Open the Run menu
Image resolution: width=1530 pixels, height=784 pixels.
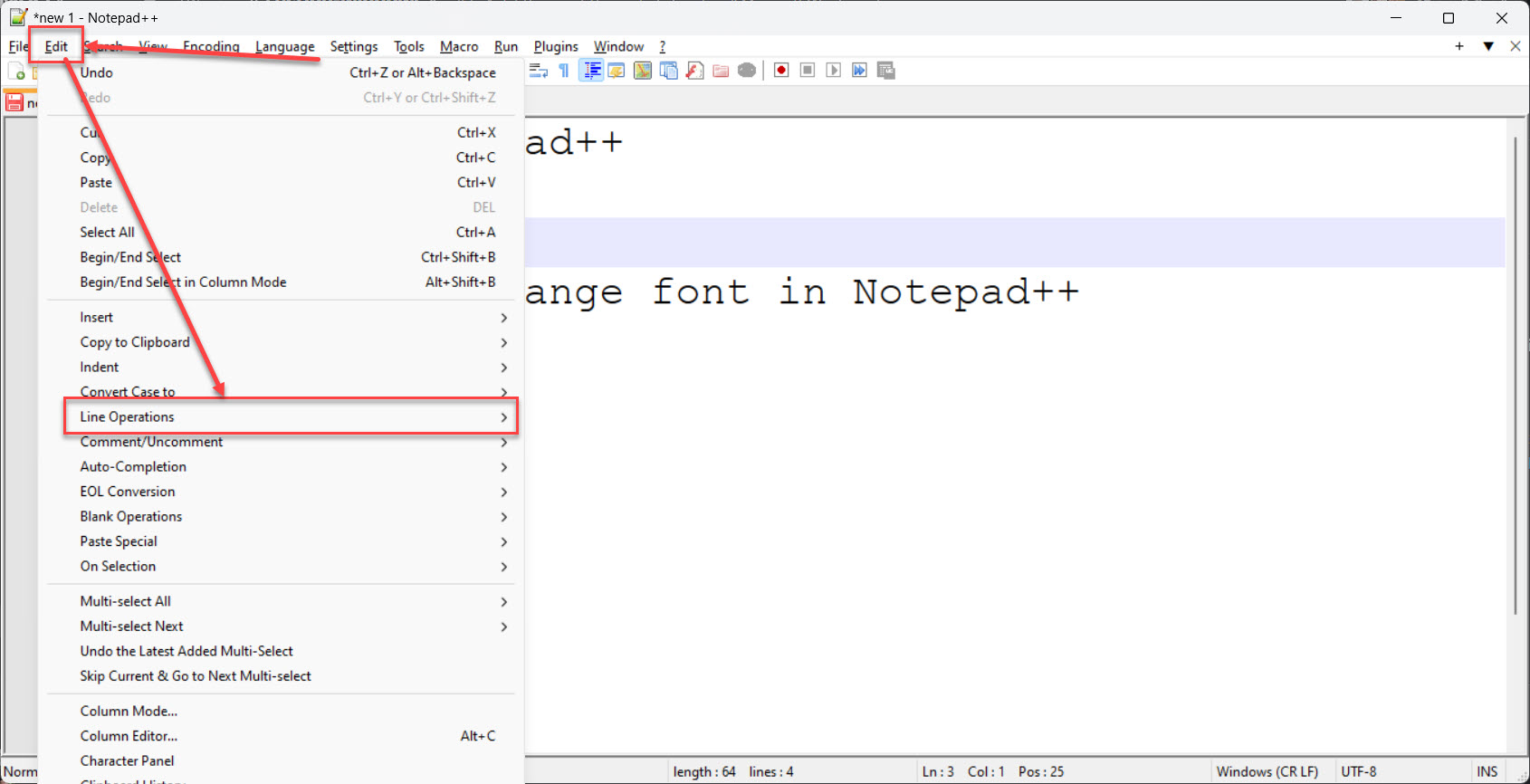pos(506,46)
